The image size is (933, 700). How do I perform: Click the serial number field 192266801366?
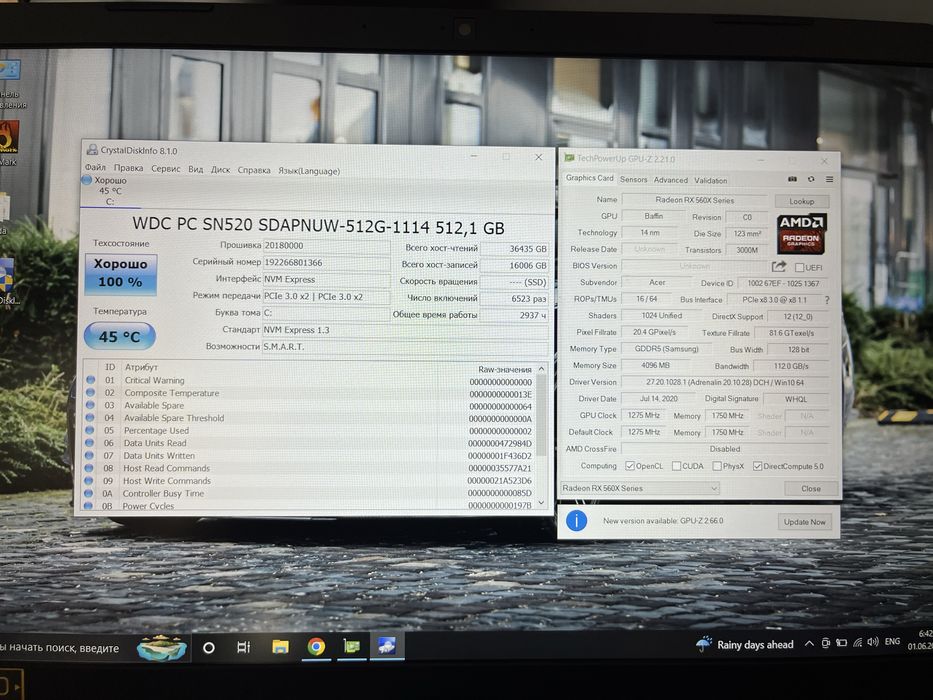(x=327, y=262)
